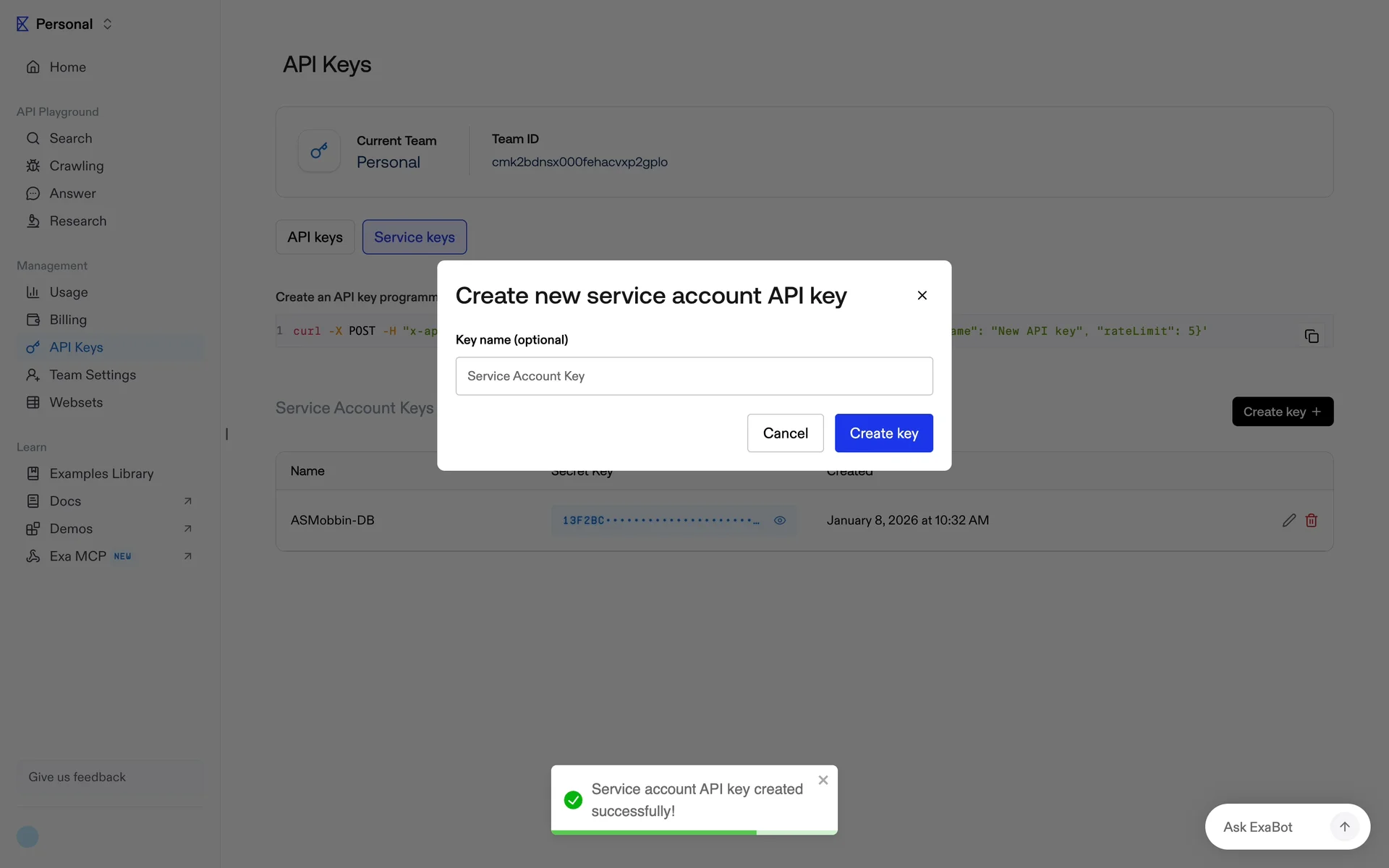
Task: Dismiss the success toast notification
Action: (823, 780)
